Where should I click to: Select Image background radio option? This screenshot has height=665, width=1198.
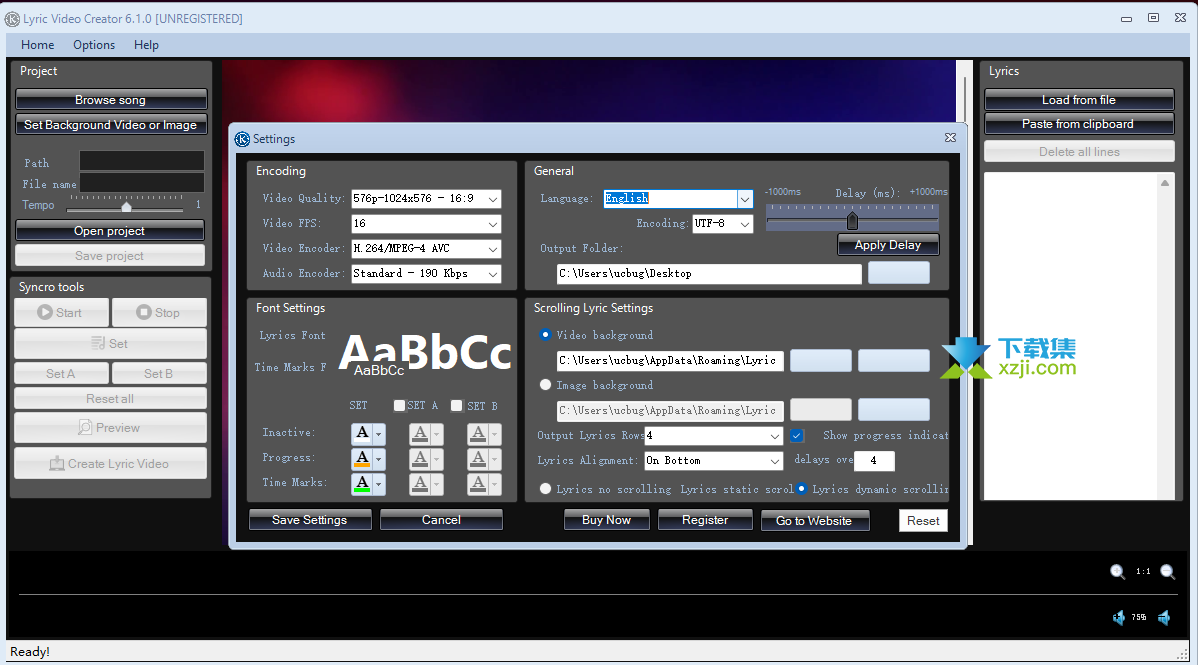[x=546, y=385]
